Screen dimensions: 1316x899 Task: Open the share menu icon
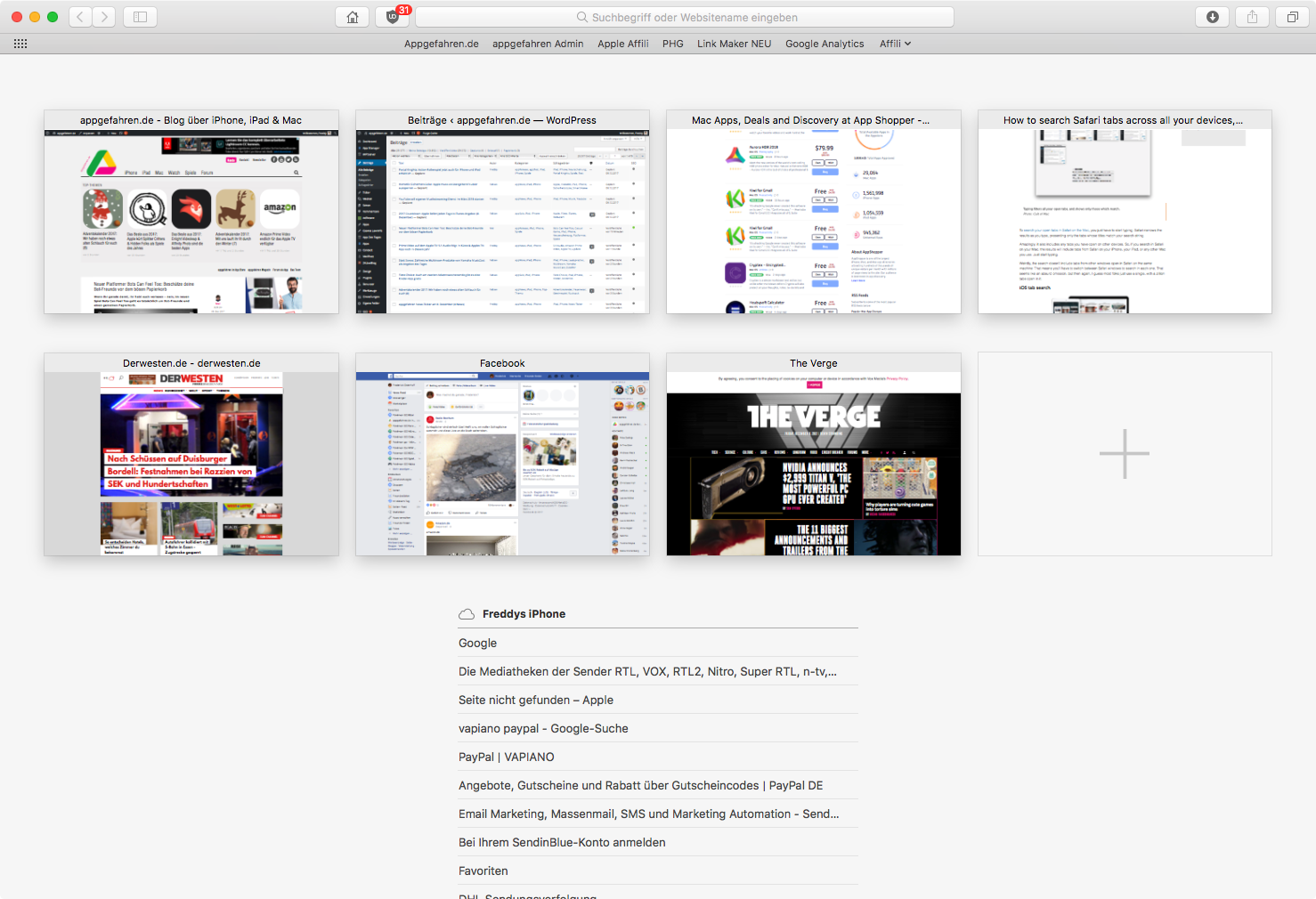tap(1252, 17)
